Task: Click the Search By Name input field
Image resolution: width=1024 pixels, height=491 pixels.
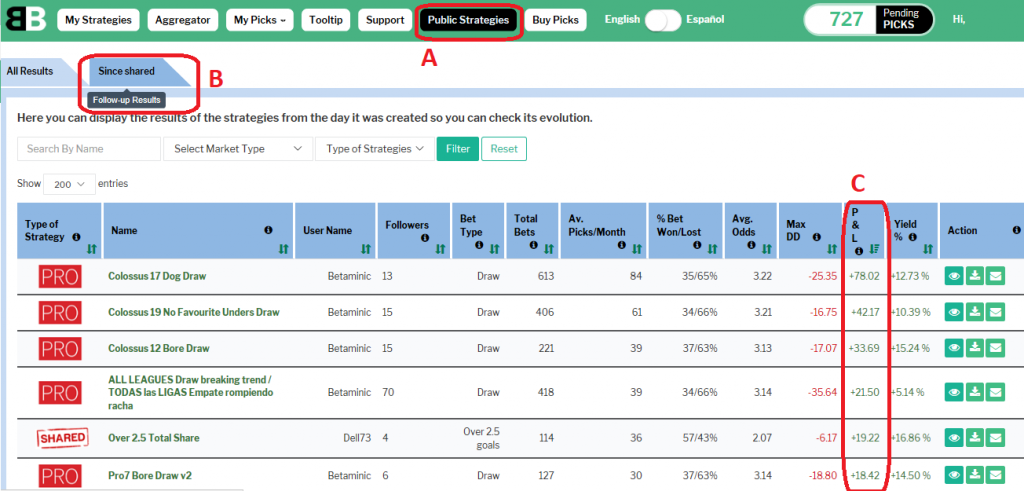Action: tap(89, 149)
